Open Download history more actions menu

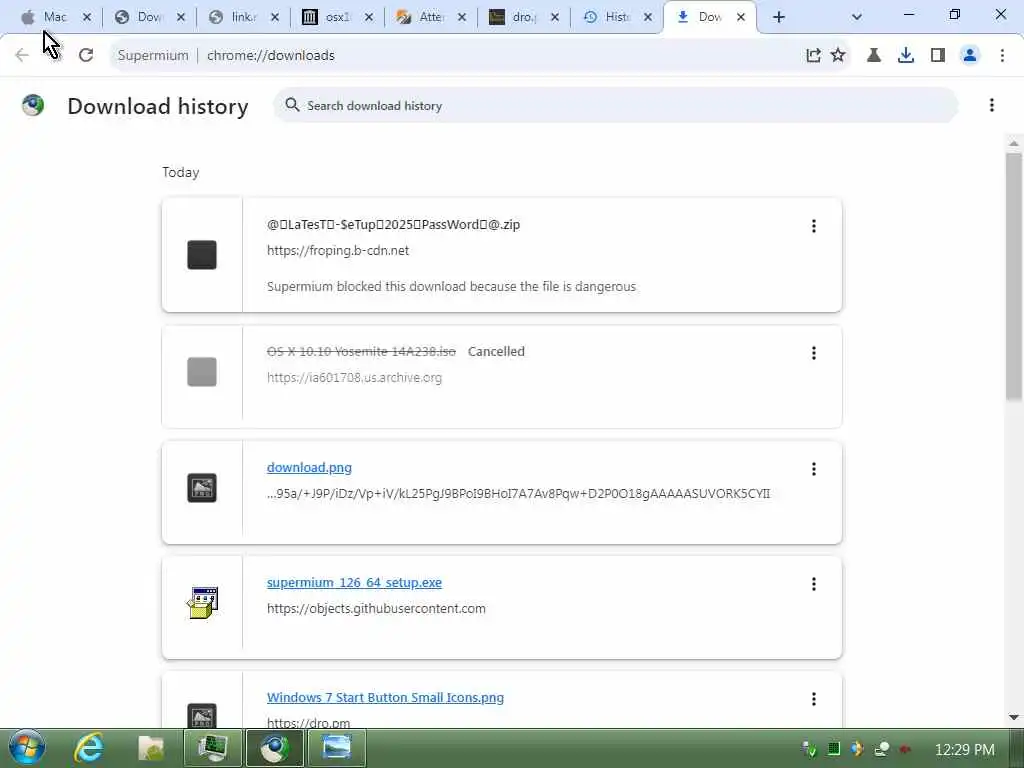point(991,105)
